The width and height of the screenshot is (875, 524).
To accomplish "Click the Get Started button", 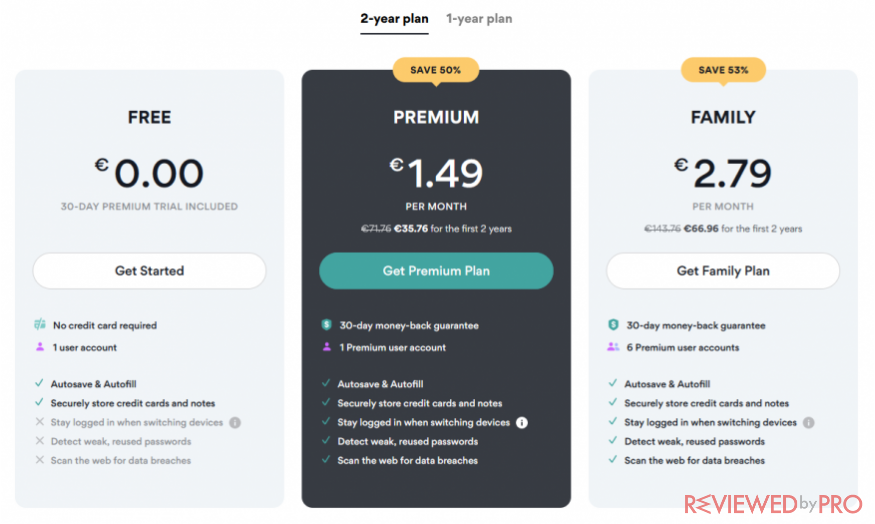I will point(149,271).
